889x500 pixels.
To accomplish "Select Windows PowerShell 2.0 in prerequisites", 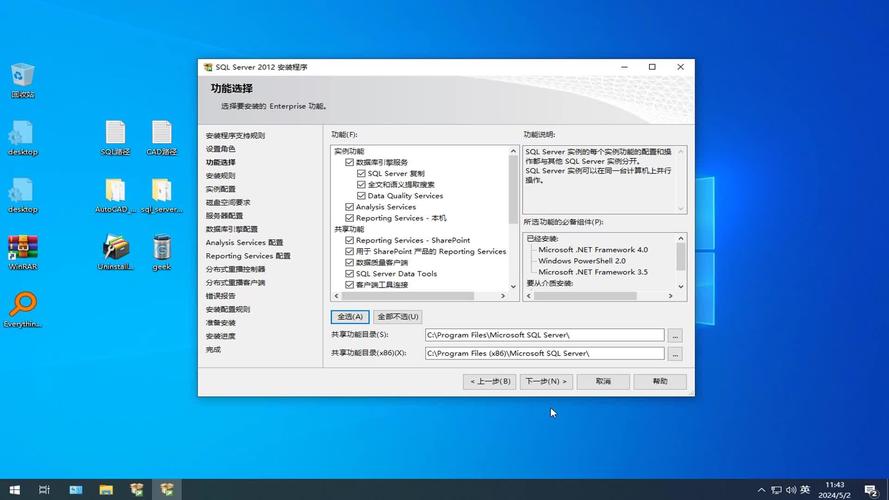I will click(582, 261).
